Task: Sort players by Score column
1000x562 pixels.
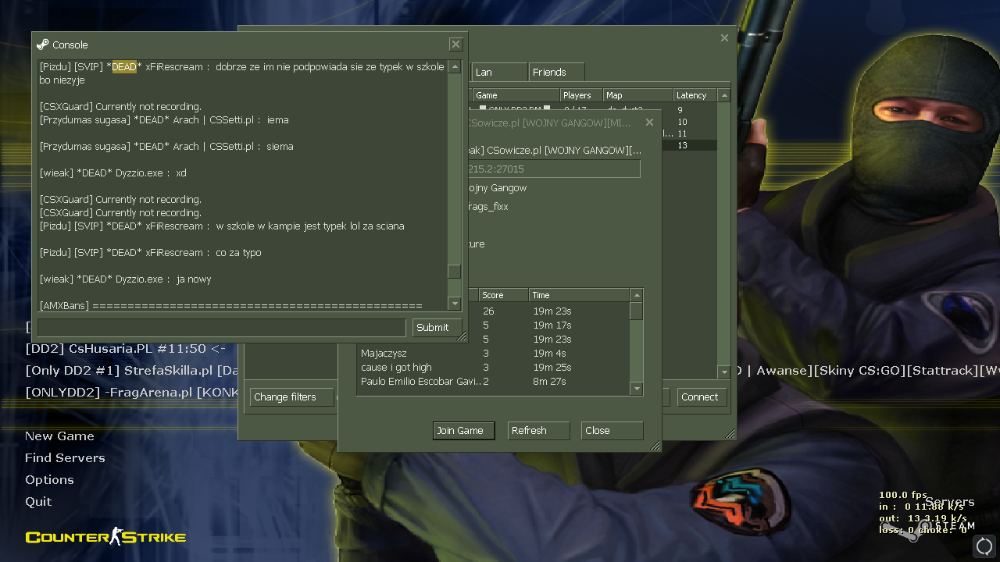Action: 503,295
